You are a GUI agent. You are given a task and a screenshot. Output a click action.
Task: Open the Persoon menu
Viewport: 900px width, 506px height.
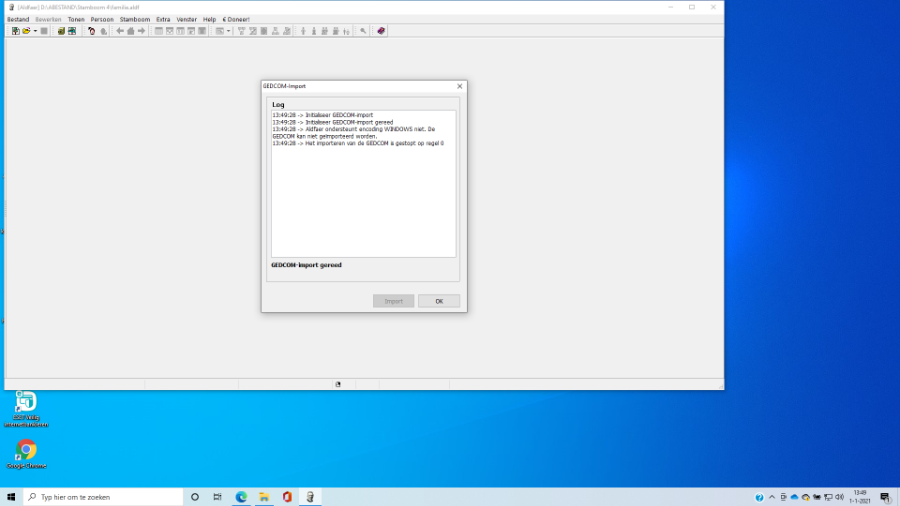(x=102, y=19)
